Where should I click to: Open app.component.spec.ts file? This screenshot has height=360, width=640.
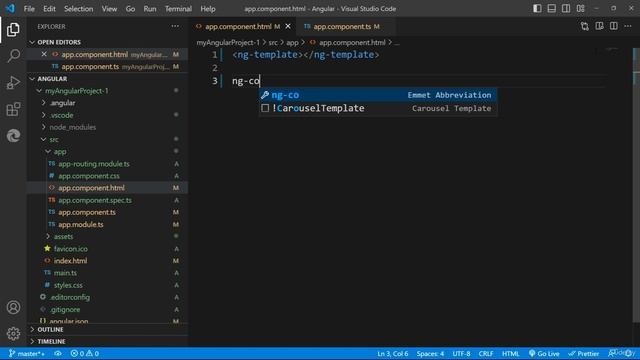tap(108, 200)
